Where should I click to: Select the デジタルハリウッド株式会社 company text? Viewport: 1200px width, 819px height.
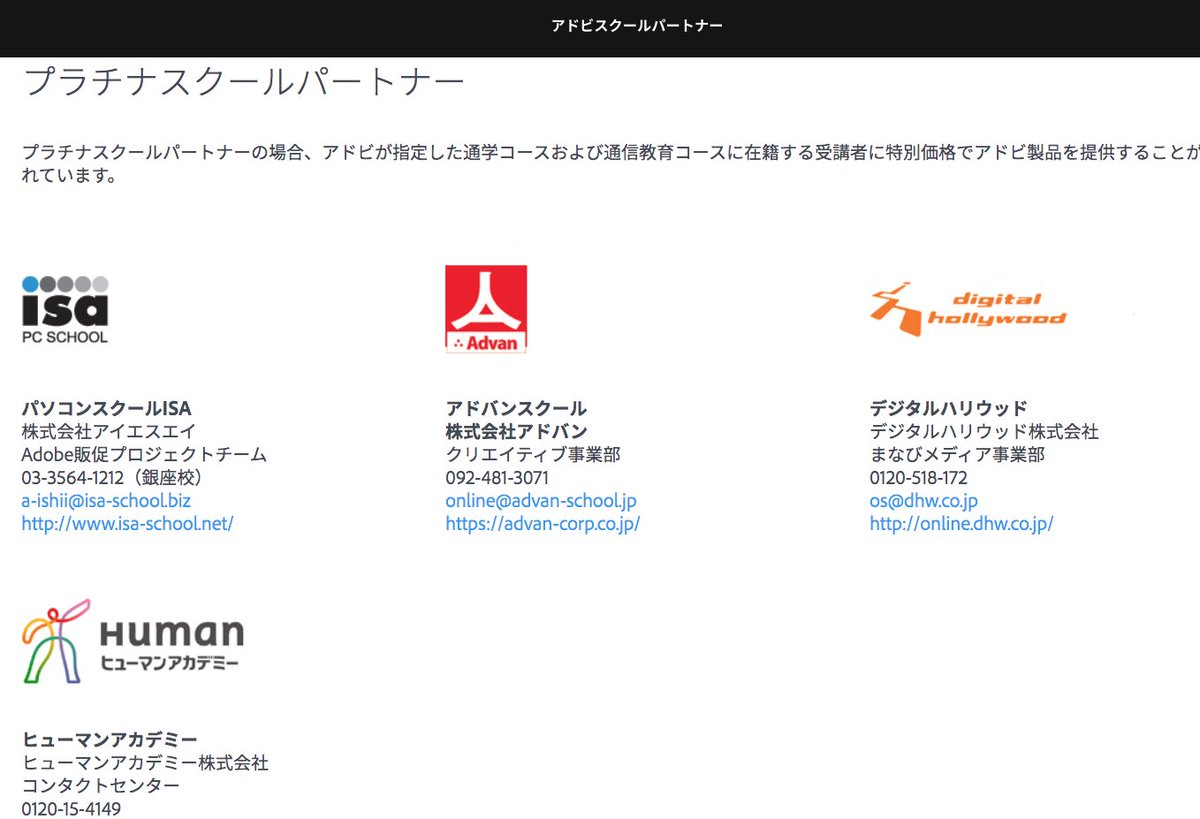(984, 432)
